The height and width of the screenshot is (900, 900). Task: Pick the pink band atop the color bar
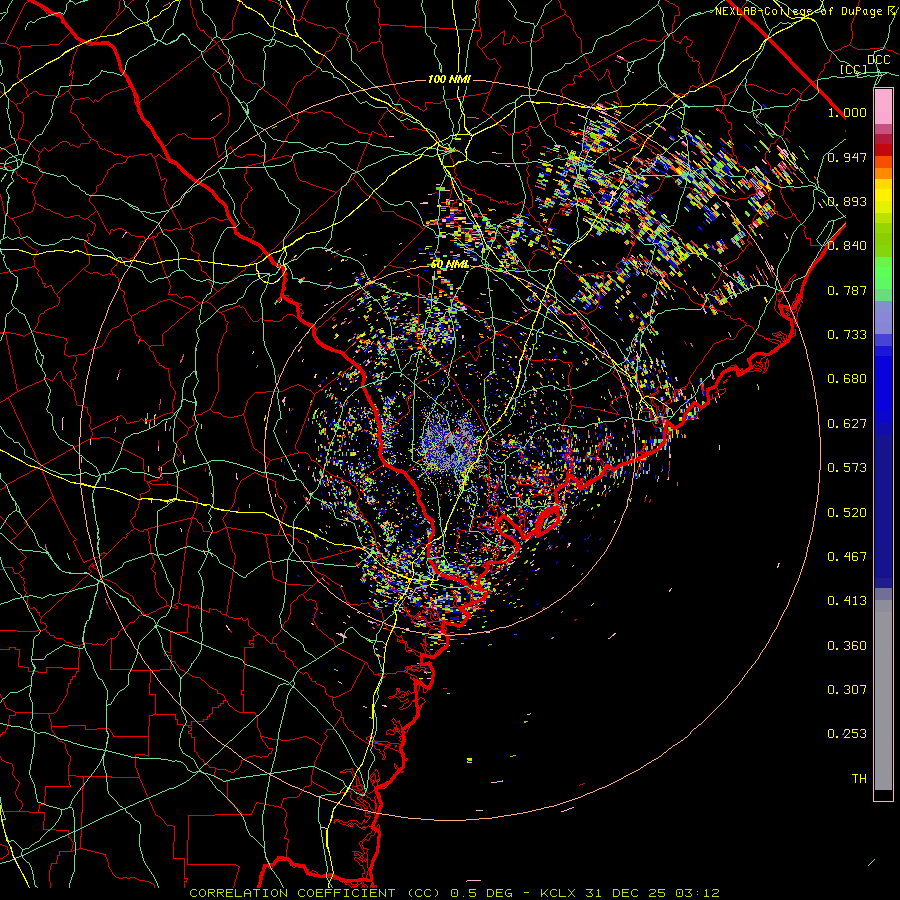pos(883,107)
